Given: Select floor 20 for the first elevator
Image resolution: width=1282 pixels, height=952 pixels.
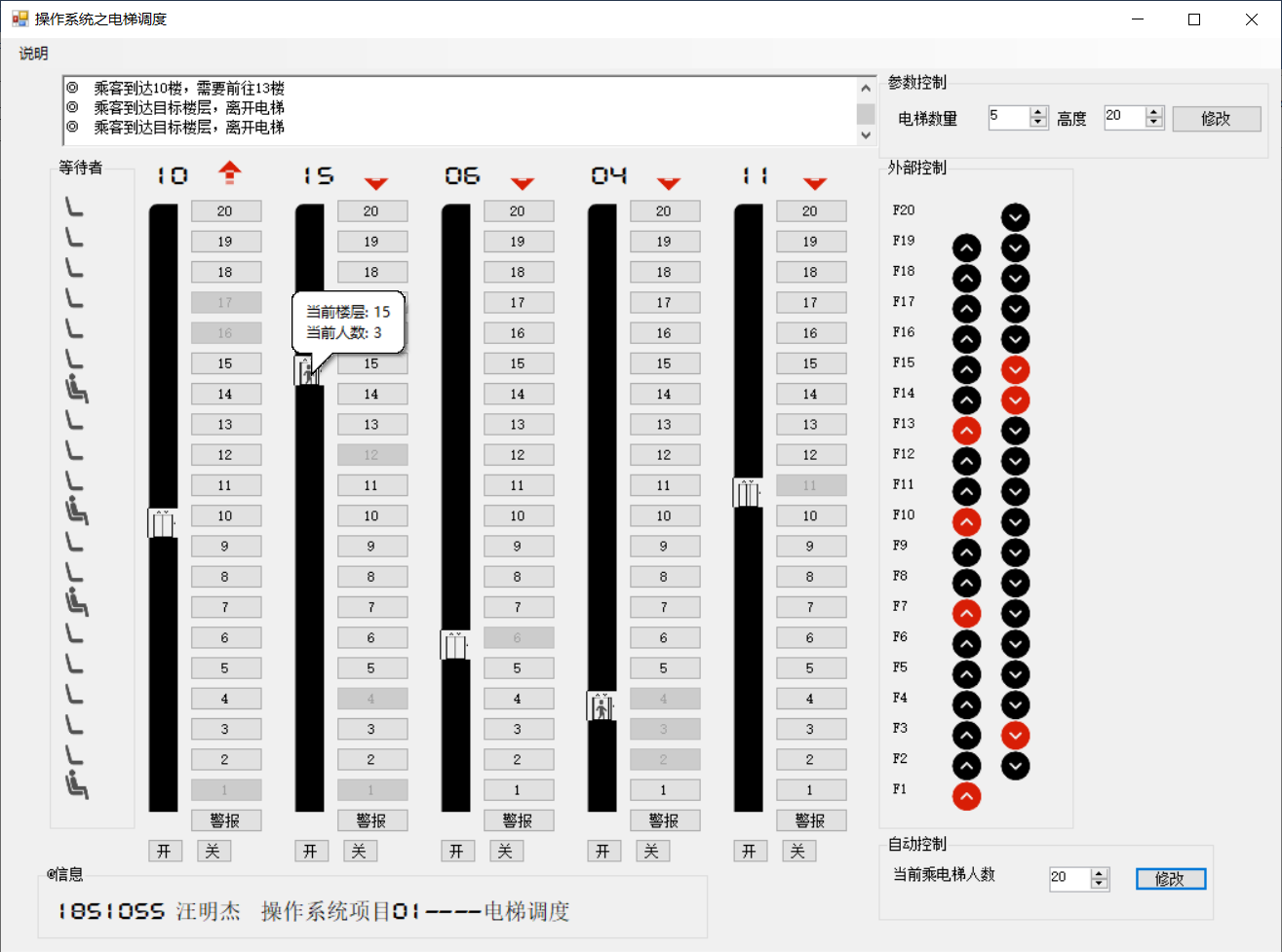Looking at the screenshot, I should pos(226,210).
